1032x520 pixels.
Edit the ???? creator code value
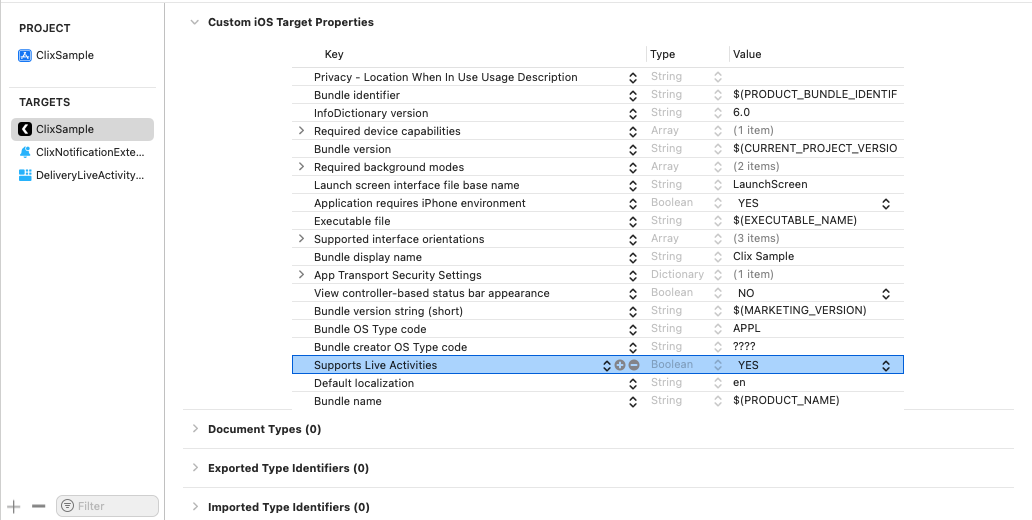744,346
